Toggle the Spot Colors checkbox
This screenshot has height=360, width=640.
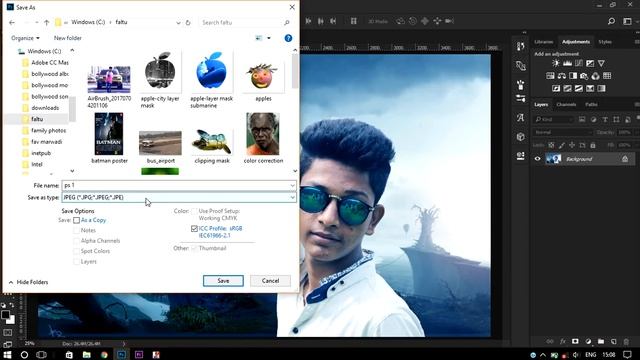(x=76, y=251)
